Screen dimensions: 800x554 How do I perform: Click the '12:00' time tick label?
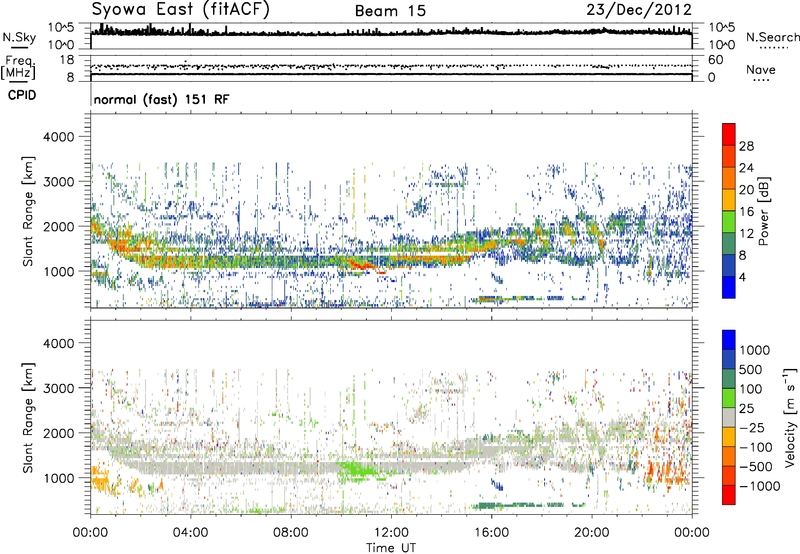tap(391, 533)
